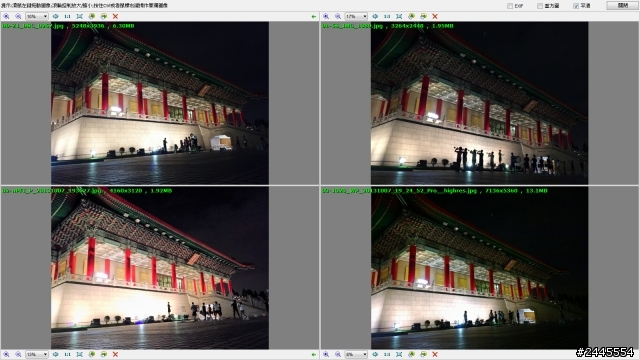
Task: Remove bottom-left image with red X
Action: [x=116, y=354]
